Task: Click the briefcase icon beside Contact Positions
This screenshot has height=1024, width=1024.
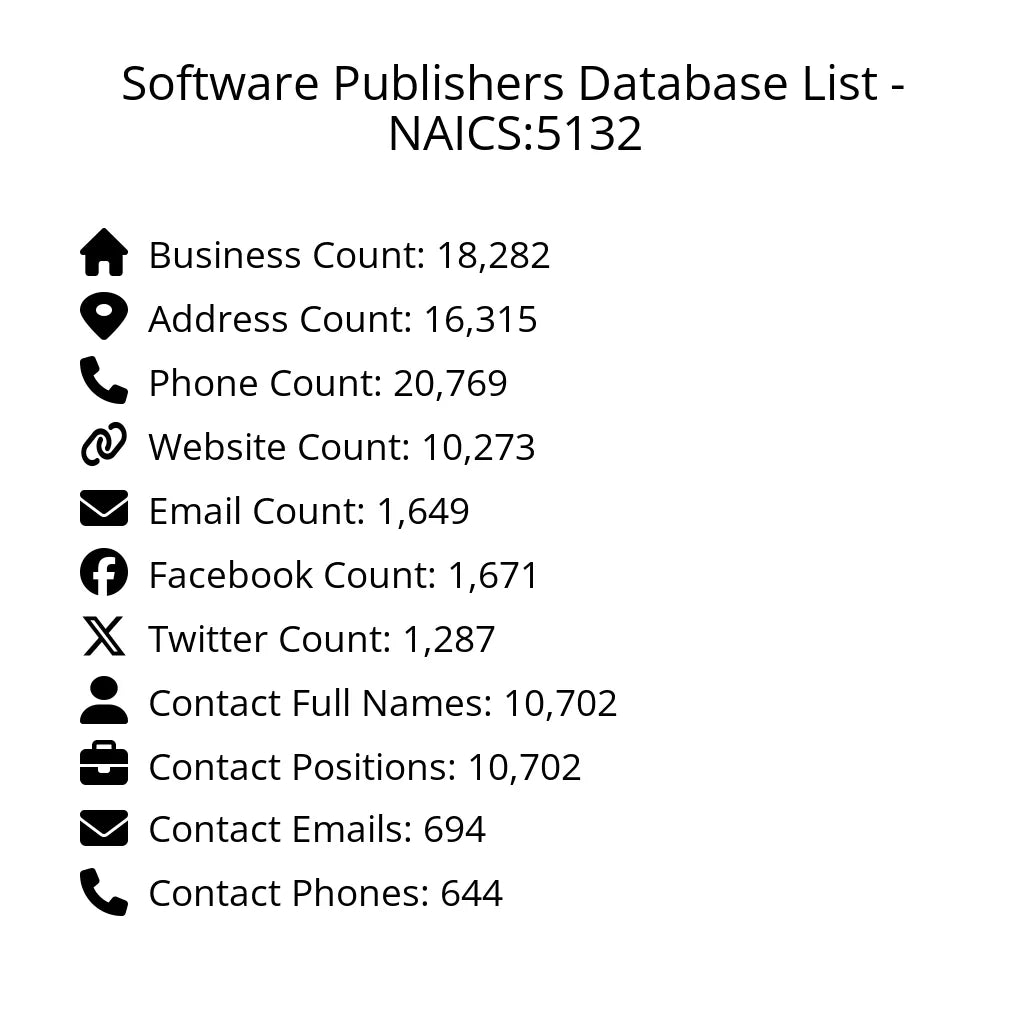Action: pyautogui.click(x=104, y=765)
